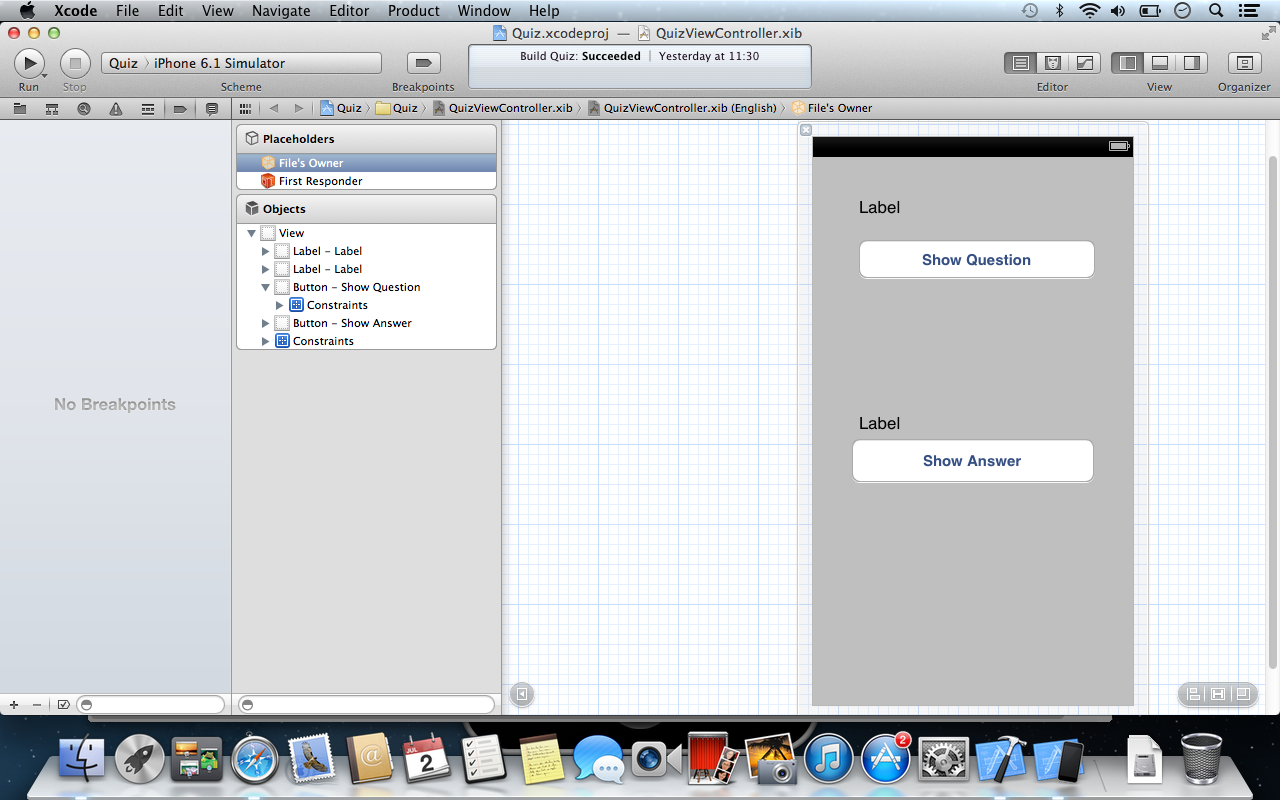Screen dimensions: 1280x800
Task: Select First Responder placeholder
Action: [366, 181]
